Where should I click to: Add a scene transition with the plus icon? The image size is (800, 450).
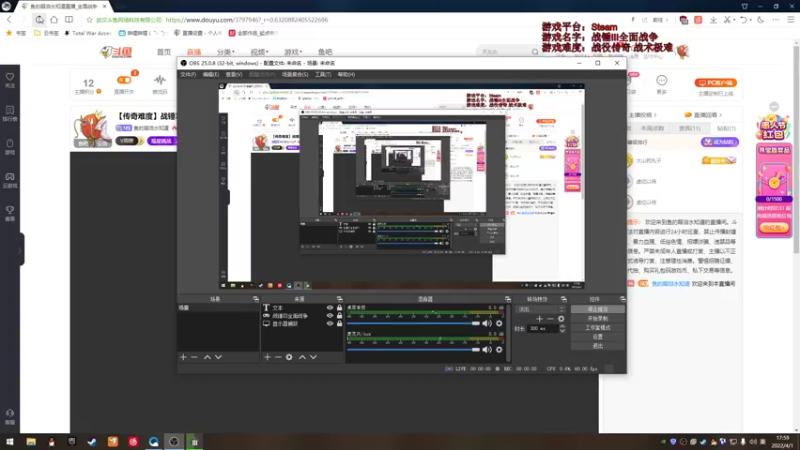click(x=539, y=319)
